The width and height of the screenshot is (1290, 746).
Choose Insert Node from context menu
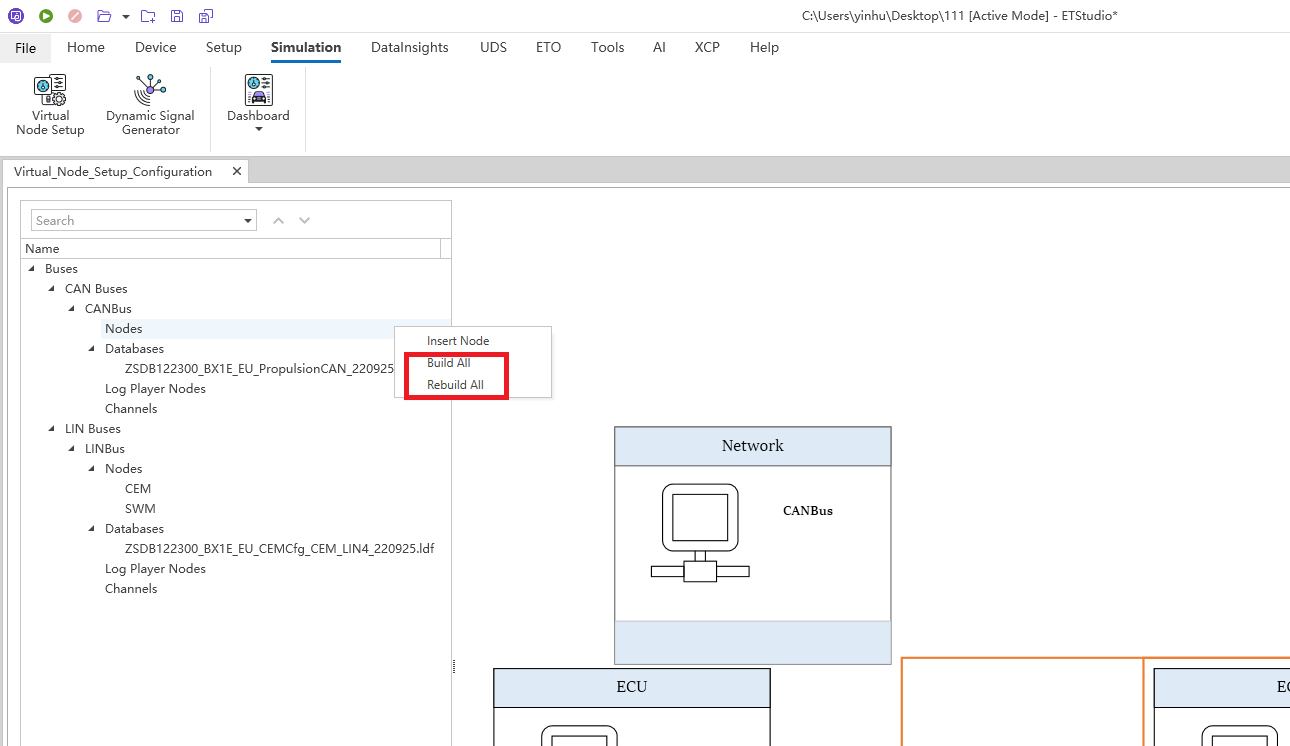(x=458, y=341)
